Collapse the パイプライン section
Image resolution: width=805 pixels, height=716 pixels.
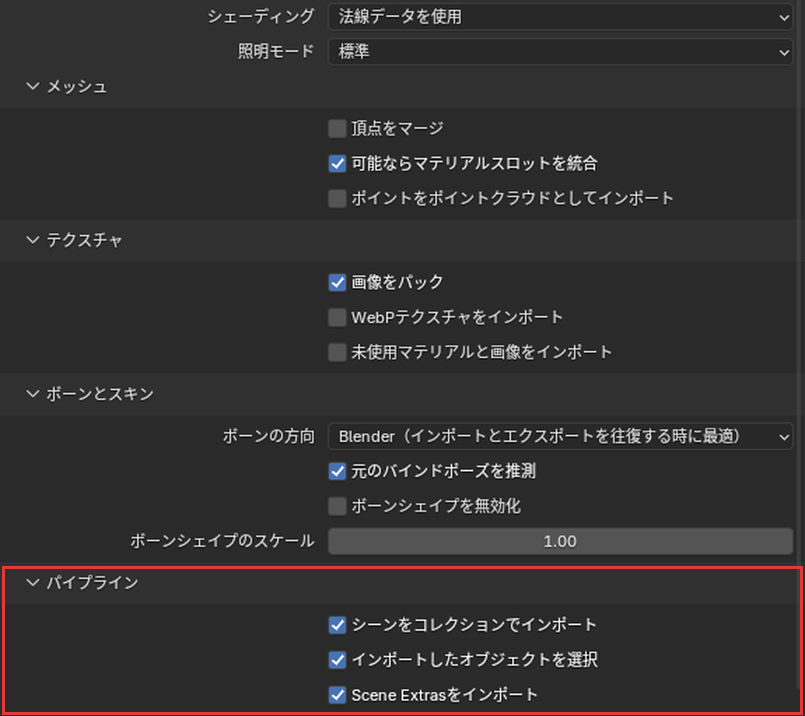(33, 583)
